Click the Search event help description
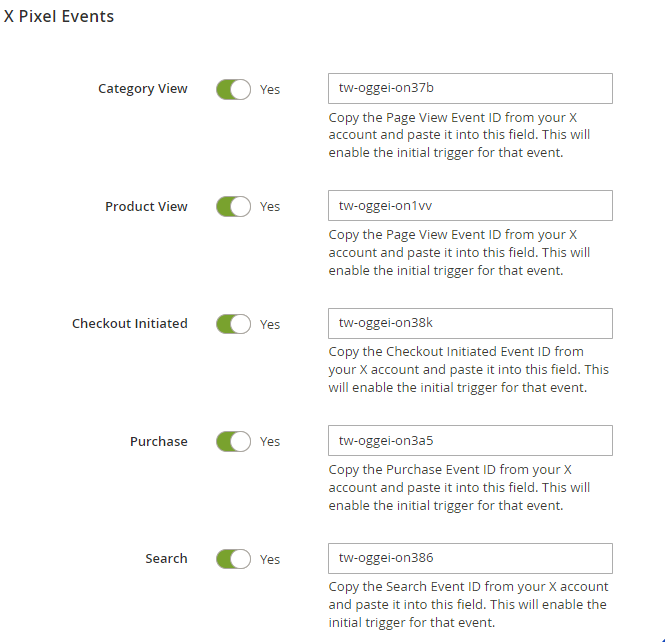The image size is (665, 642). pyautogui.click(x=468, y=604)
